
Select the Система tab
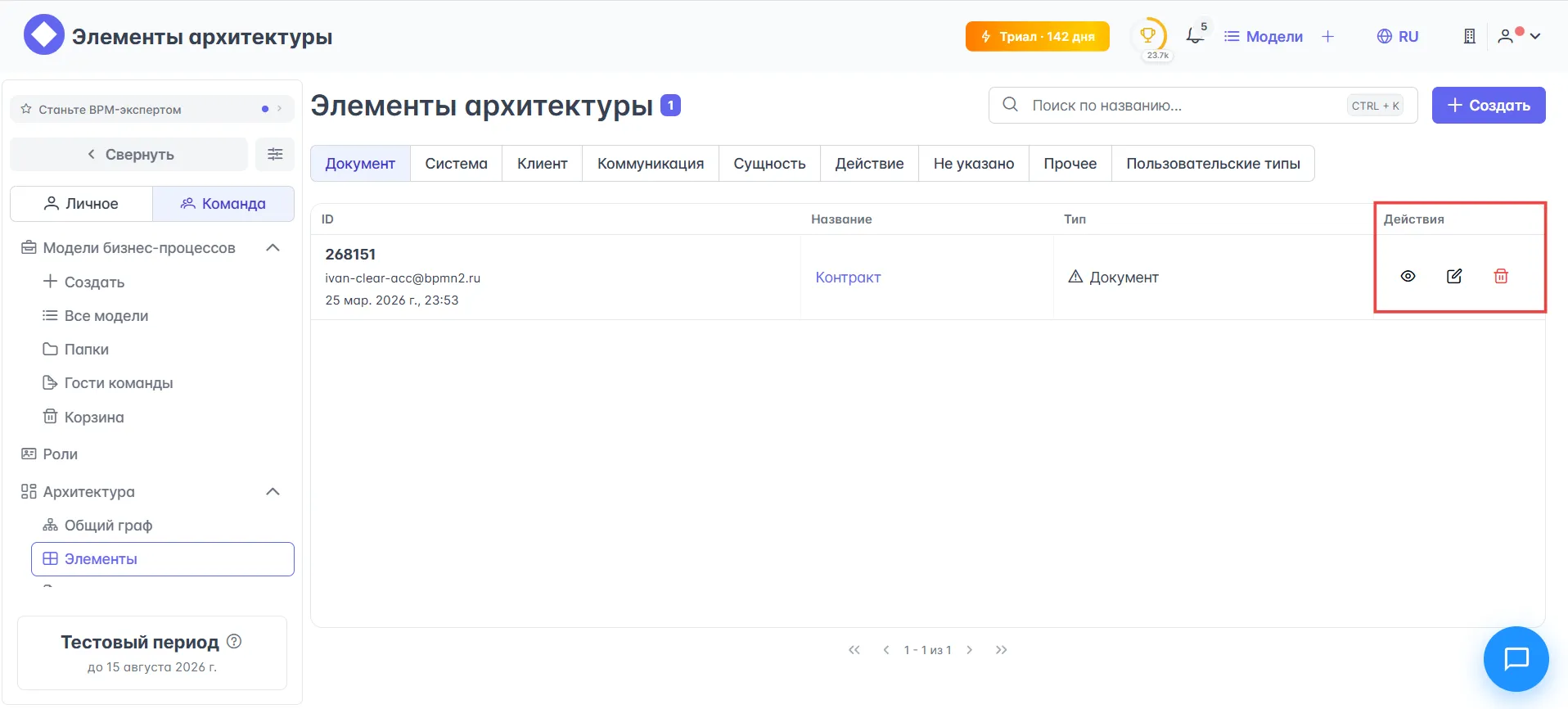click(456, 164)
